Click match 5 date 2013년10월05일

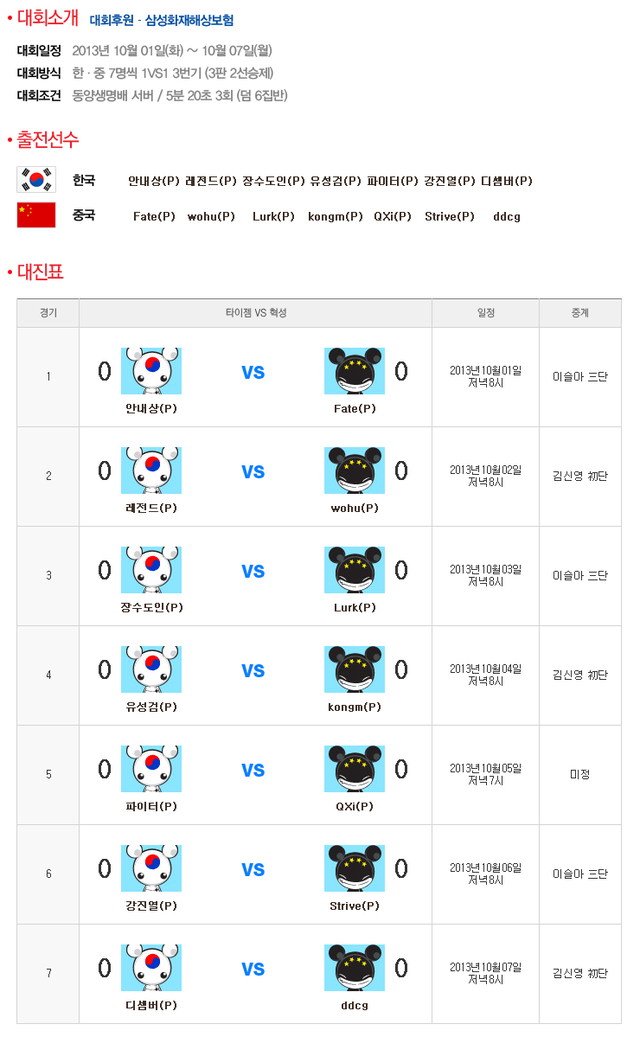485,768
